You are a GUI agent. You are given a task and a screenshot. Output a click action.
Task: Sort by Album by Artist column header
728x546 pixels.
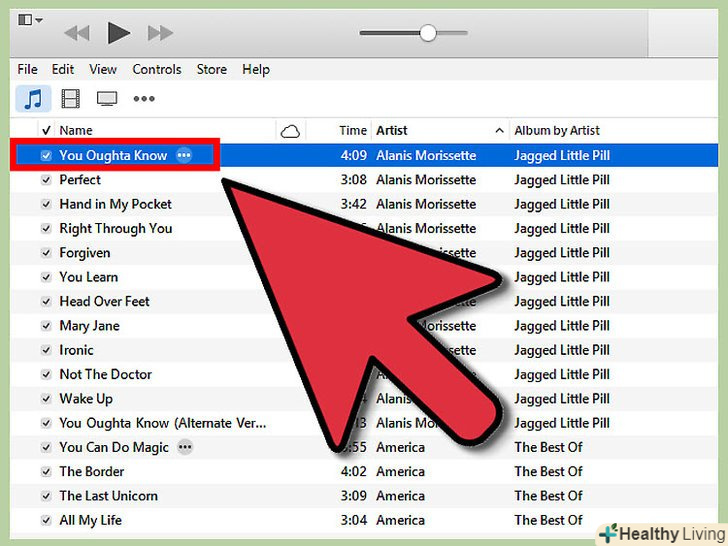[x=557, y=130]
